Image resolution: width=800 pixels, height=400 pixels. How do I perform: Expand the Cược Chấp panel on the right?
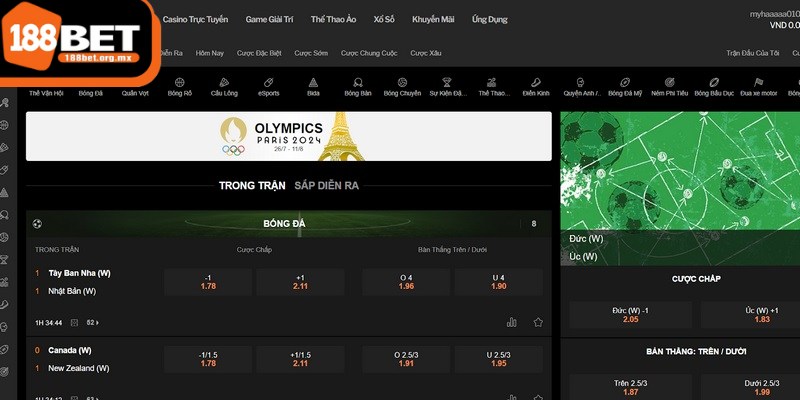[x=696, y=279]
